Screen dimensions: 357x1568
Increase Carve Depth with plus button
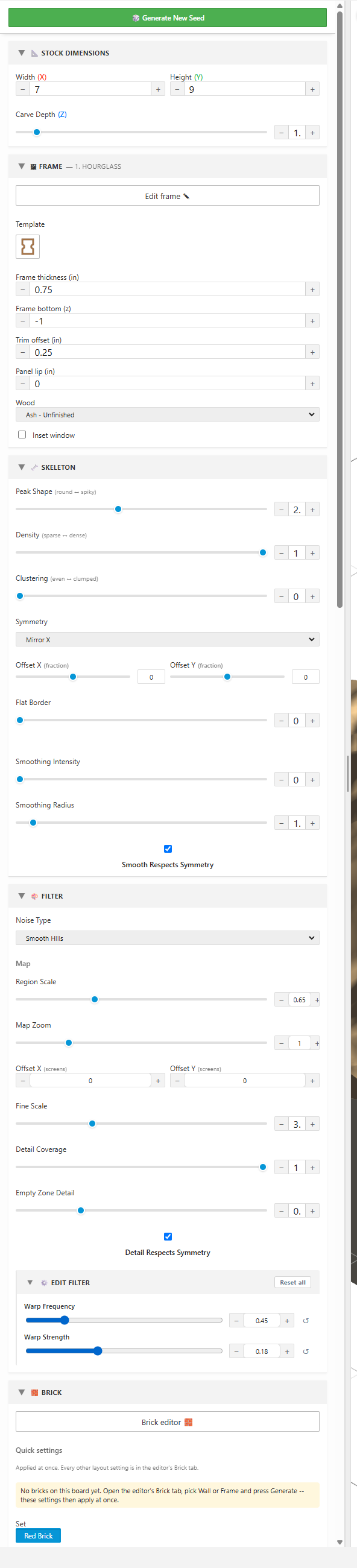point(312,133)
